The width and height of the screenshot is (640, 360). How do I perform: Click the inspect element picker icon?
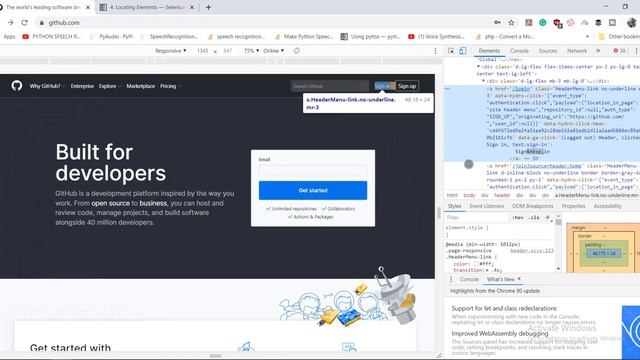click(451, 51)
